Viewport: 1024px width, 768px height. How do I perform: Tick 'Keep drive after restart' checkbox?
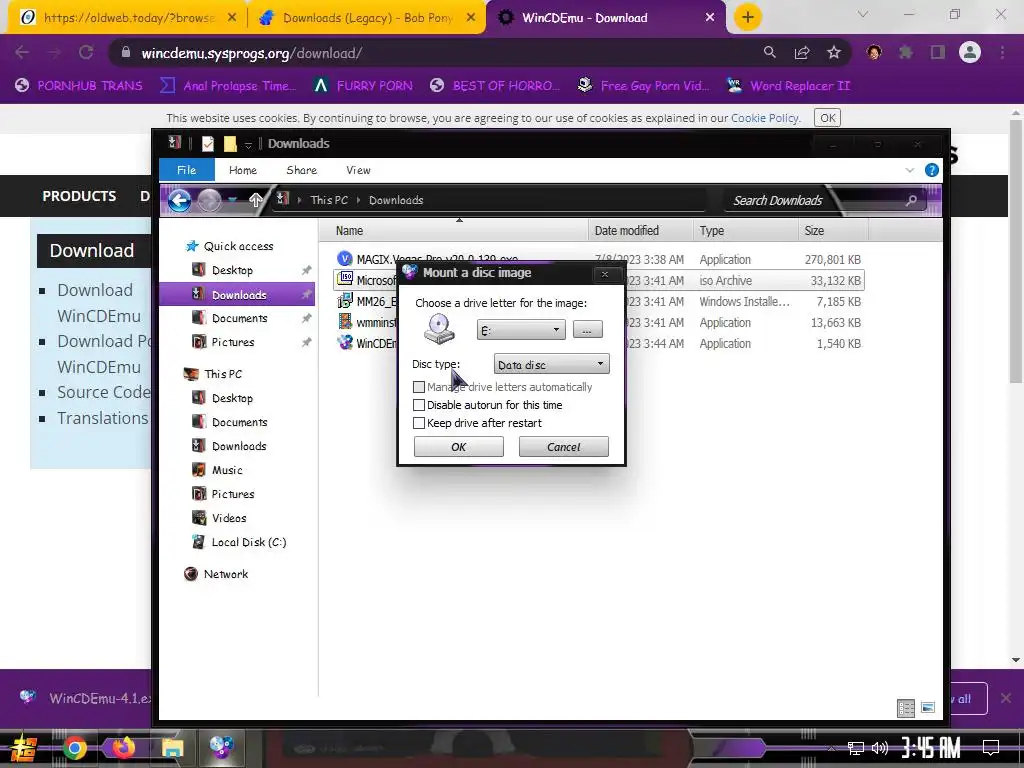point(419,423)
